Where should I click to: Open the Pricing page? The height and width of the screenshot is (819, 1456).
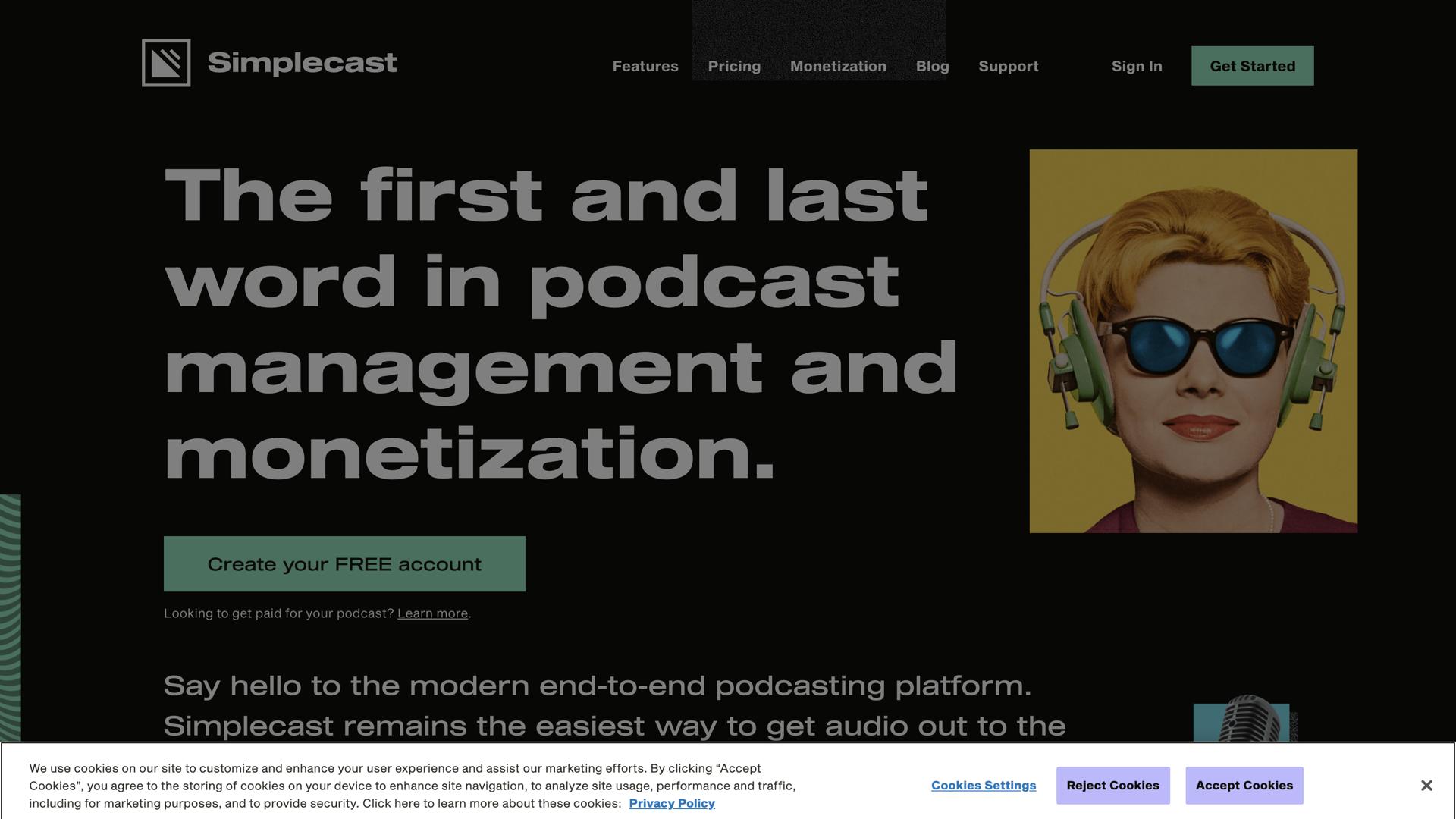[734, 66]
